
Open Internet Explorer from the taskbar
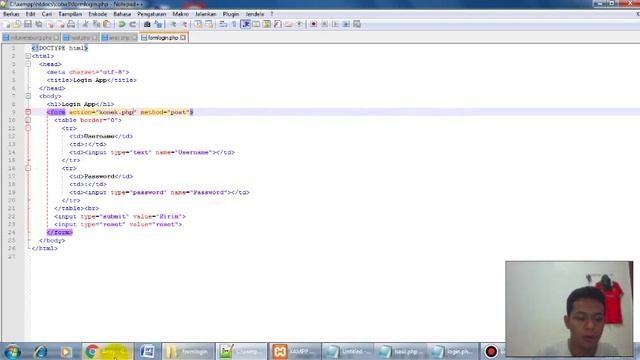40,351
